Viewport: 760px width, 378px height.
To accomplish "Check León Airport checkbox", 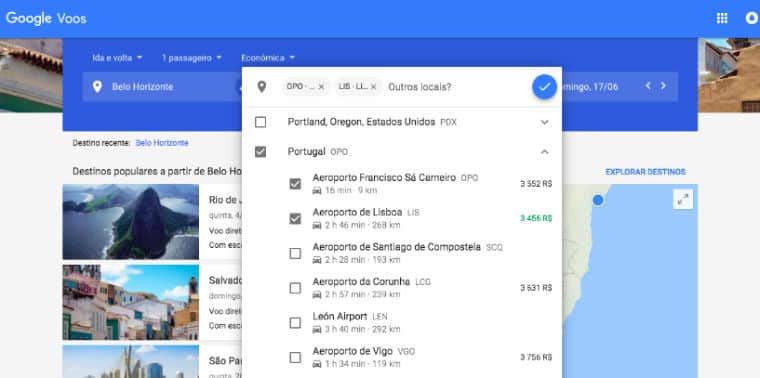I will coord(295,323).
